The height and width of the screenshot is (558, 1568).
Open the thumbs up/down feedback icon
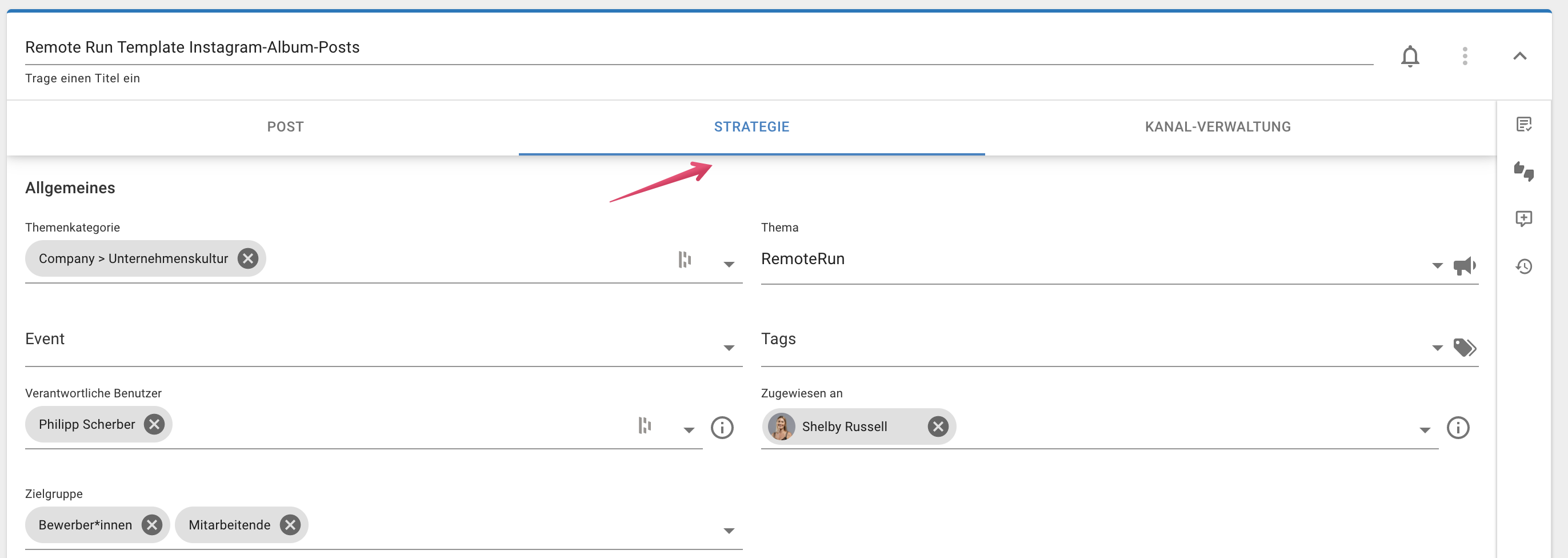(x=1523, y=171)
